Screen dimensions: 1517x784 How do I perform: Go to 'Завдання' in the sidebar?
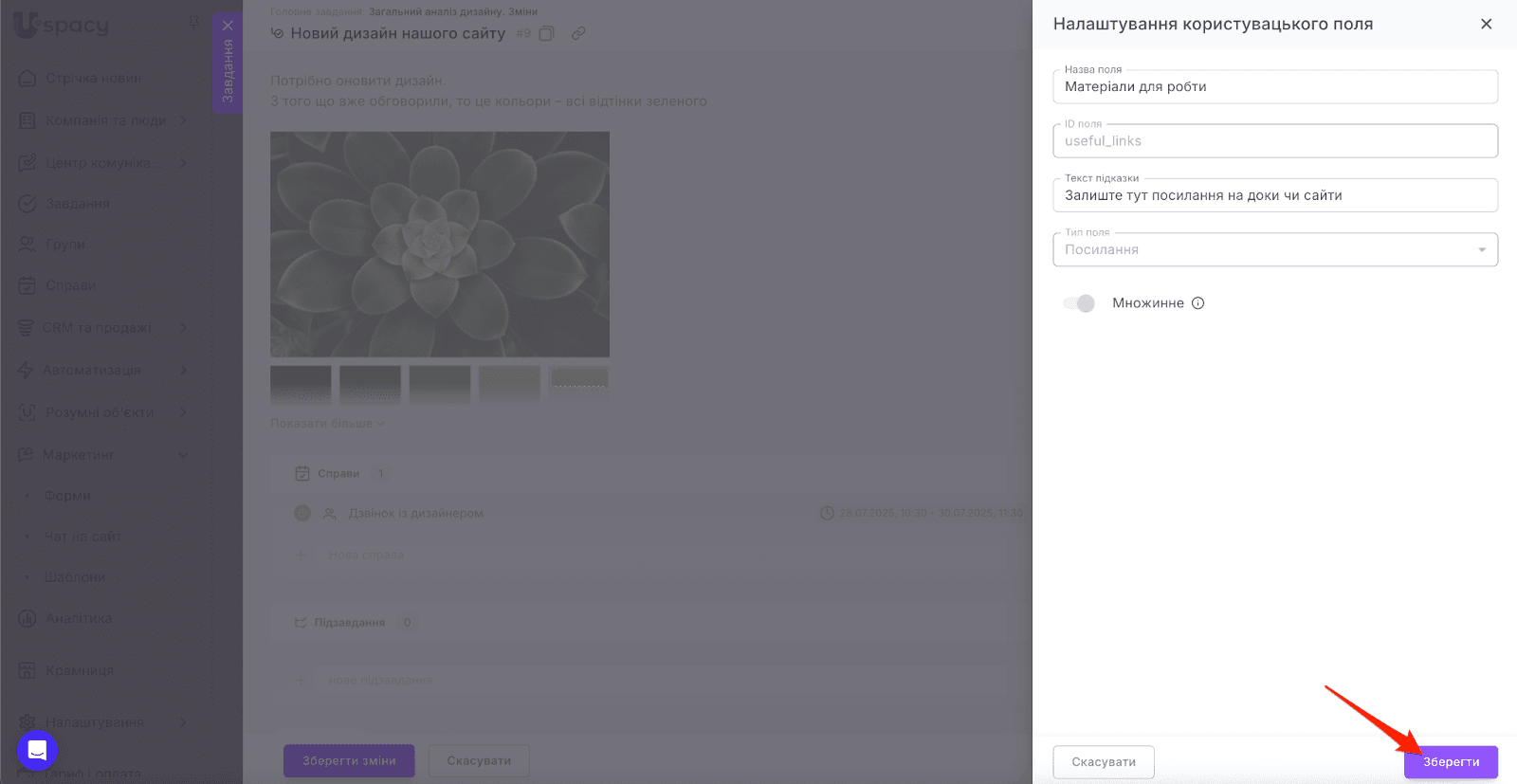coord(78,204)
